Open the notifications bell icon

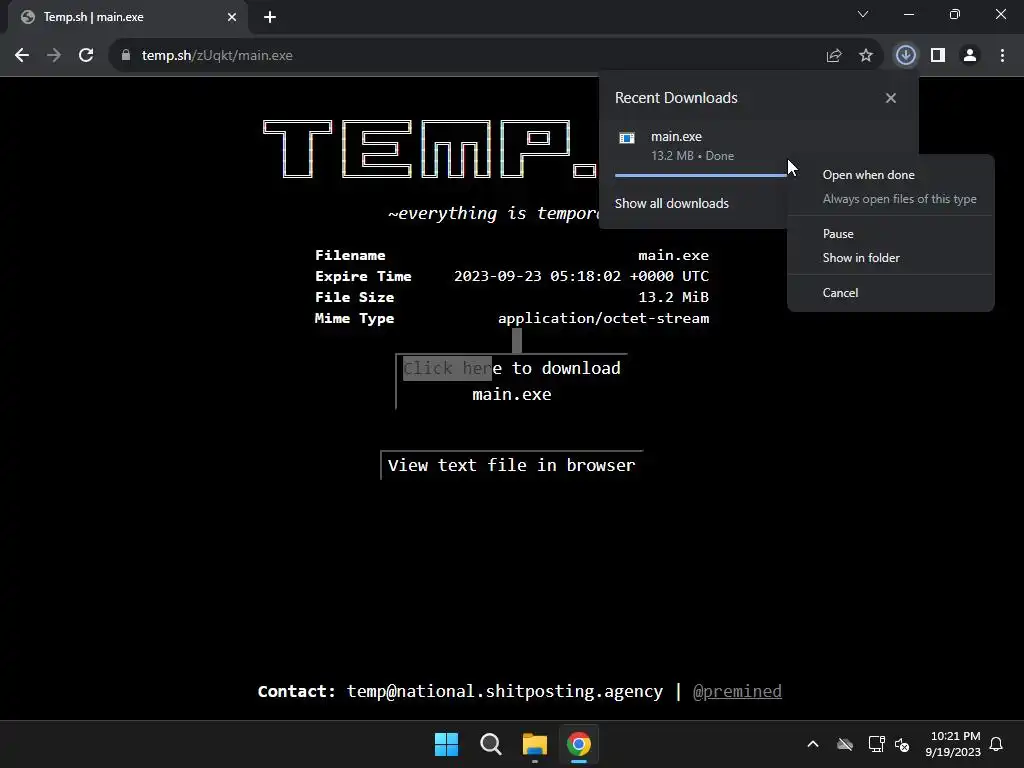[997, 744]
